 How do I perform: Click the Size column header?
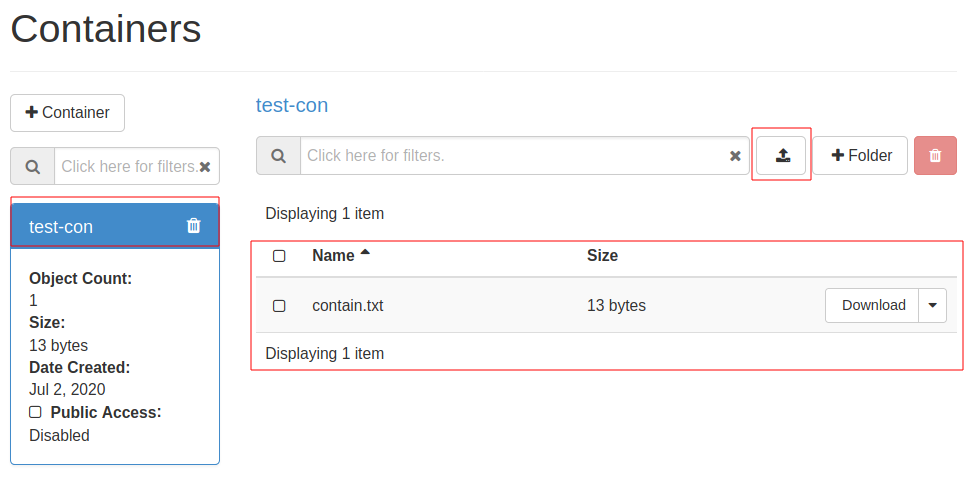[603, 255]
